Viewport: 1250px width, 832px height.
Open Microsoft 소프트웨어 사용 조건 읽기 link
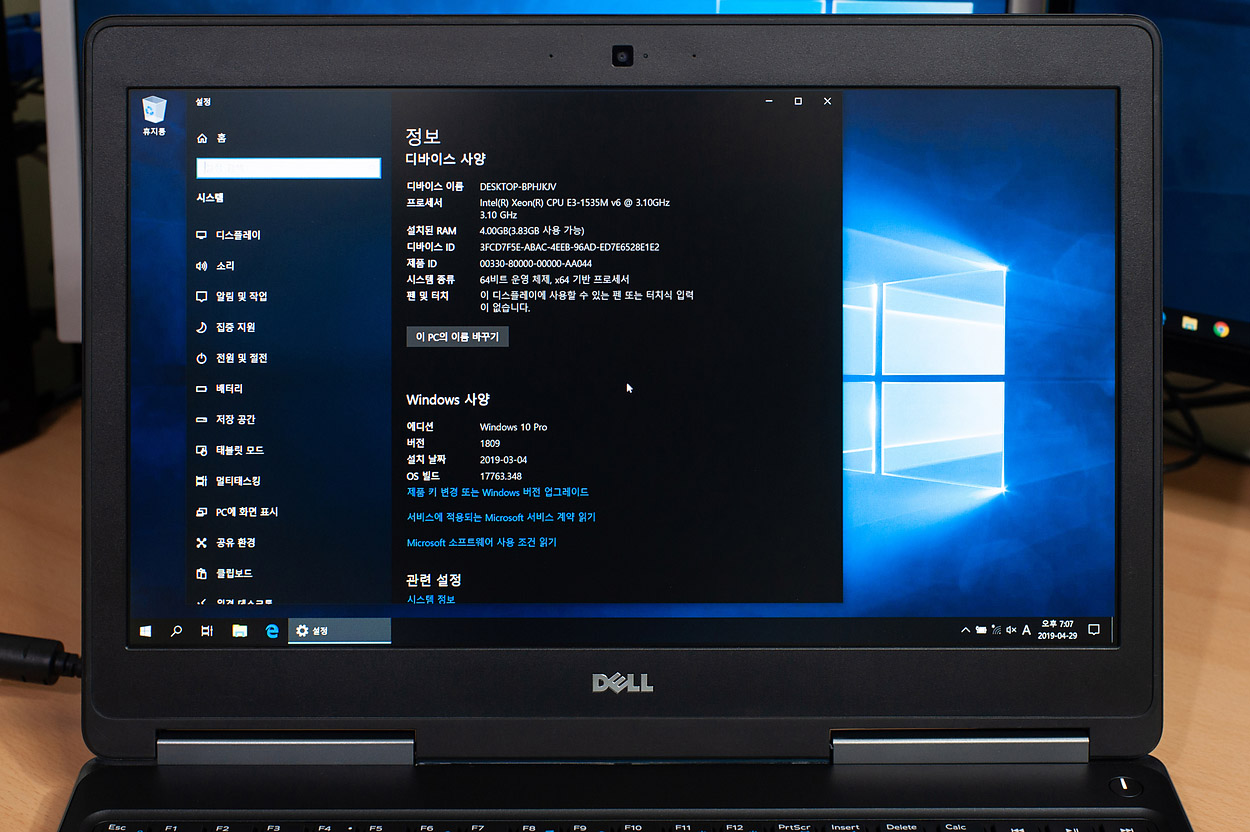pyautogui.click(x=482, y=542)
